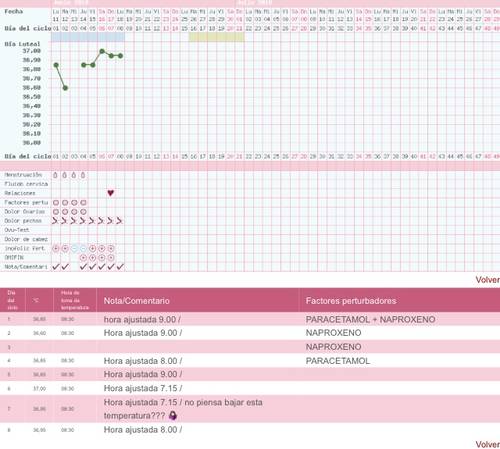Viewport: 500px width, 449px height.
Task: Click the Nota/Comentari checkmark on cycle day 01
Action: click(x=56, y=266)
